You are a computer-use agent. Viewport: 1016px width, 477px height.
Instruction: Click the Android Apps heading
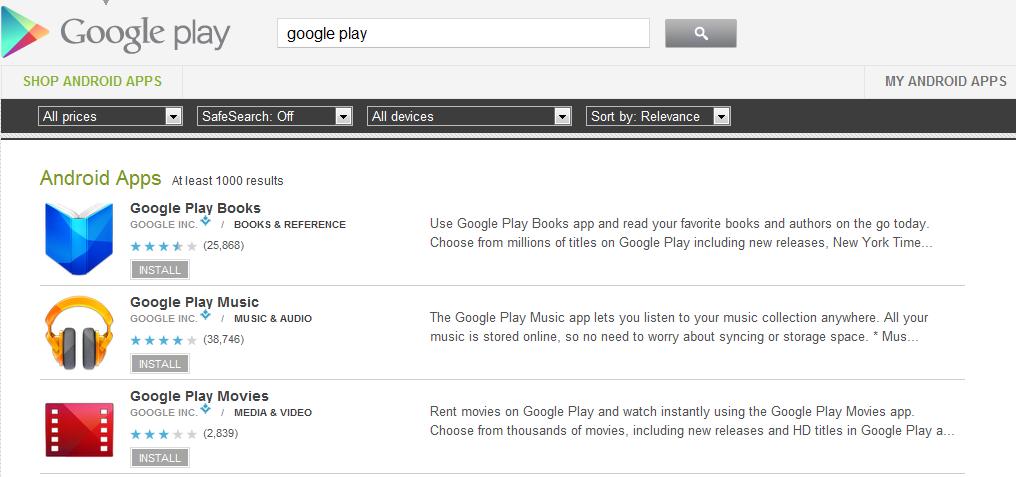pyautogui.click(x=100, y=178)
